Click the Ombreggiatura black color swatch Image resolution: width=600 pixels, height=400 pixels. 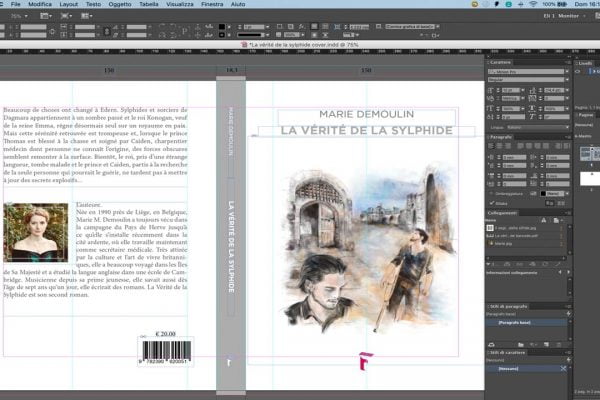543,194
